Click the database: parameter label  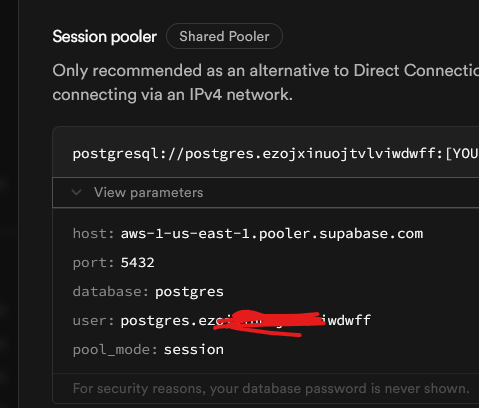click(x=111, y=292)
